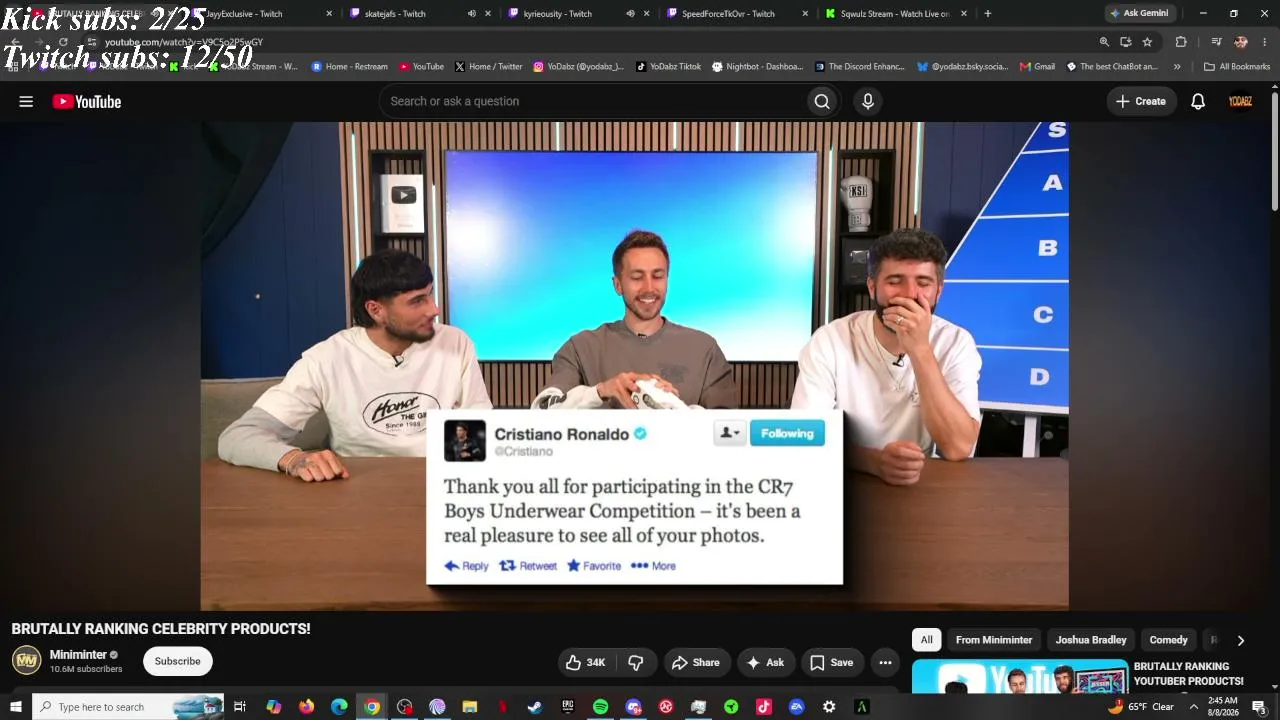
Task: Share the Miniminter video
Action: [696, 662]
